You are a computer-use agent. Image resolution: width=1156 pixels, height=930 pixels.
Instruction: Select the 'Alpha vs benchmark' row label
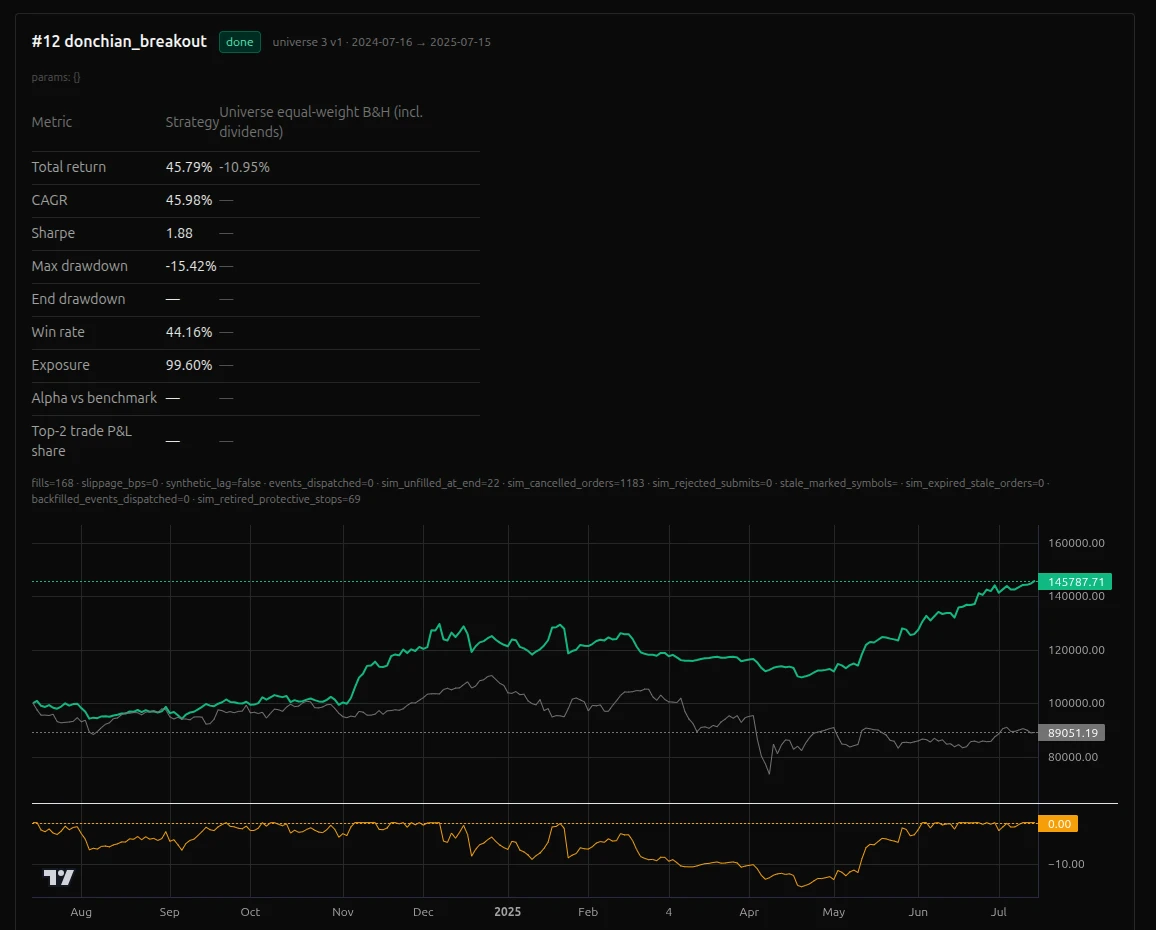coord(94,398)
